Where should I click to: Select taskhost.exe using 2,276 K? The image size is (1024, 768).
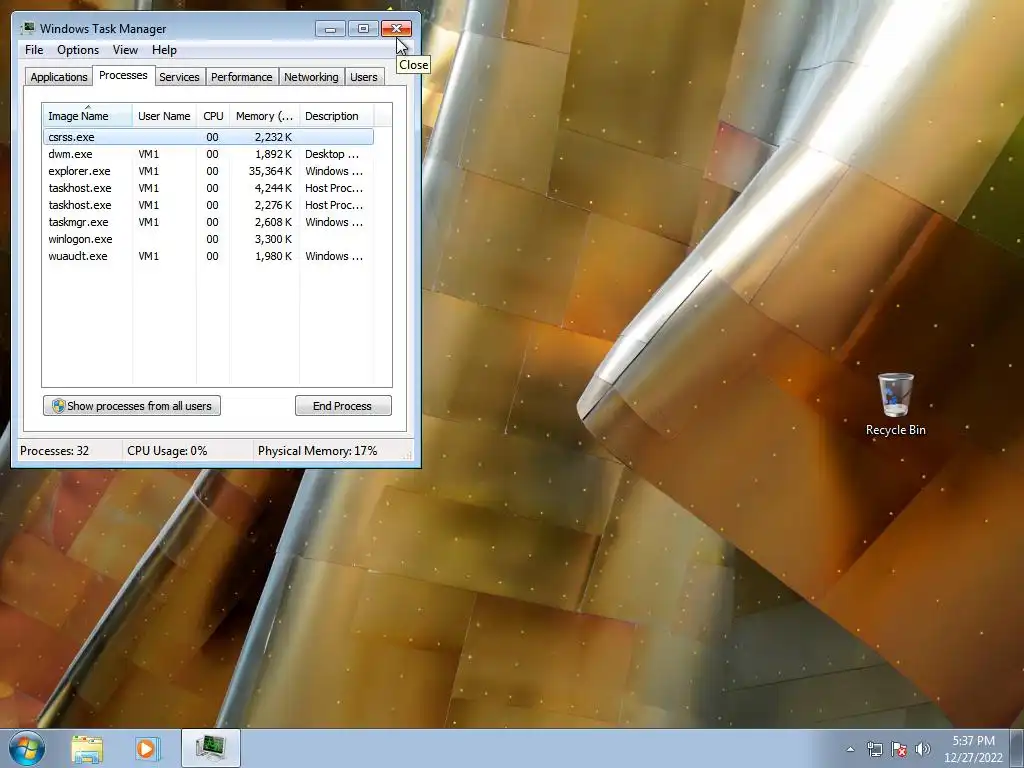click(x=208, y=205)
